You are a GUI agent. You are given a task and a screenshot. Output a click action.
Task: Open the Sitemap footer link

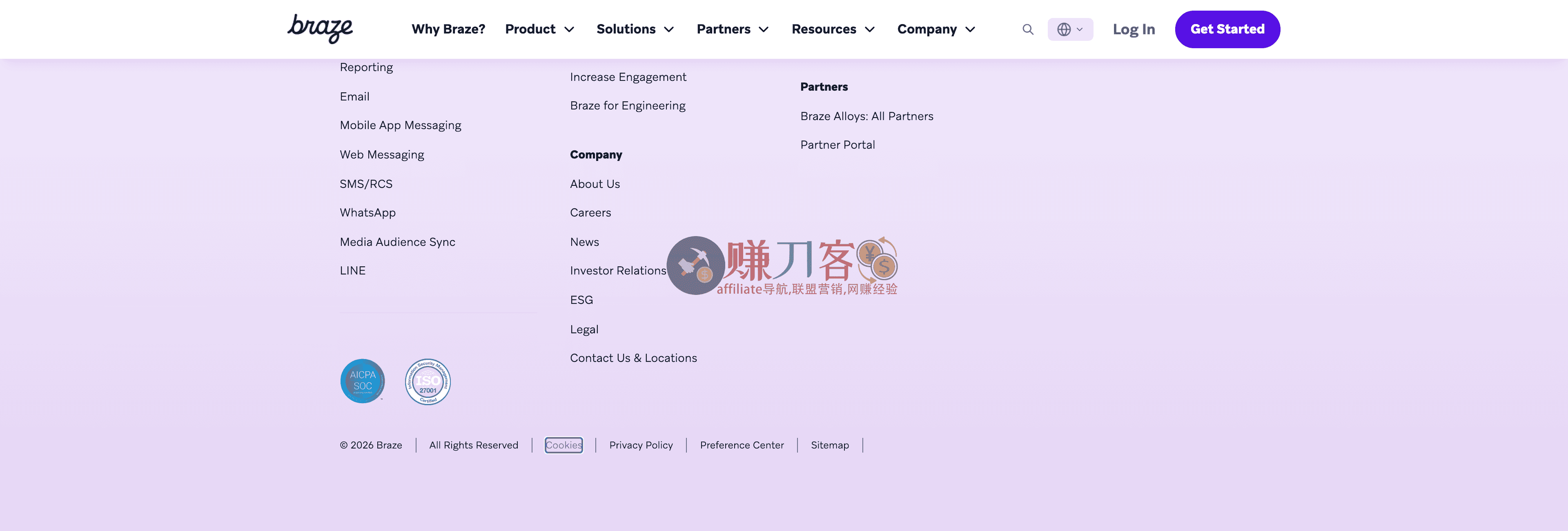[x=829, y=445]
